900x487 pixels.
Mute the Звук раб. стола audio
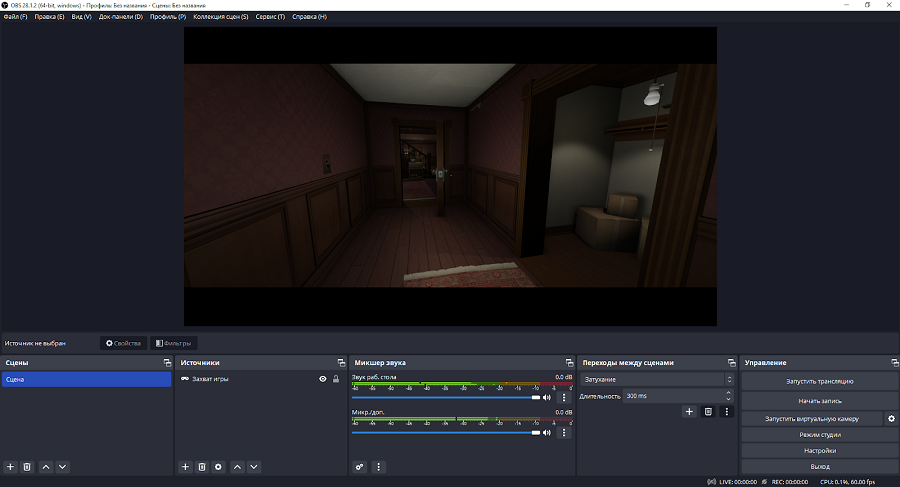(547, 397)
